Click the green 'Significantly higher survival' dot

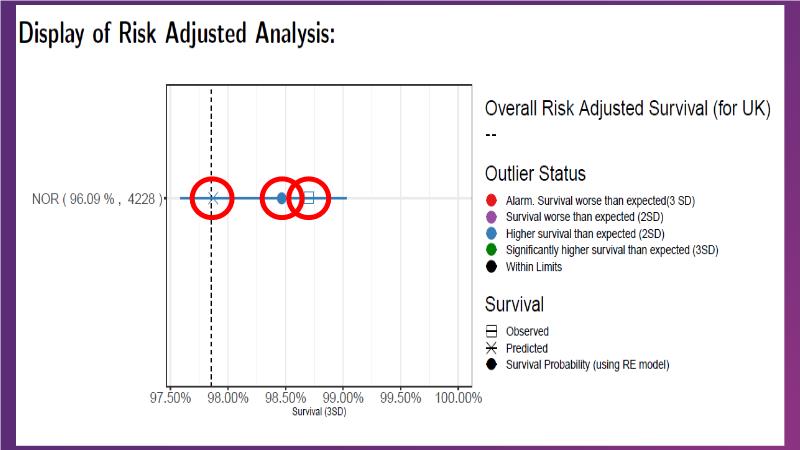[491, 250]
